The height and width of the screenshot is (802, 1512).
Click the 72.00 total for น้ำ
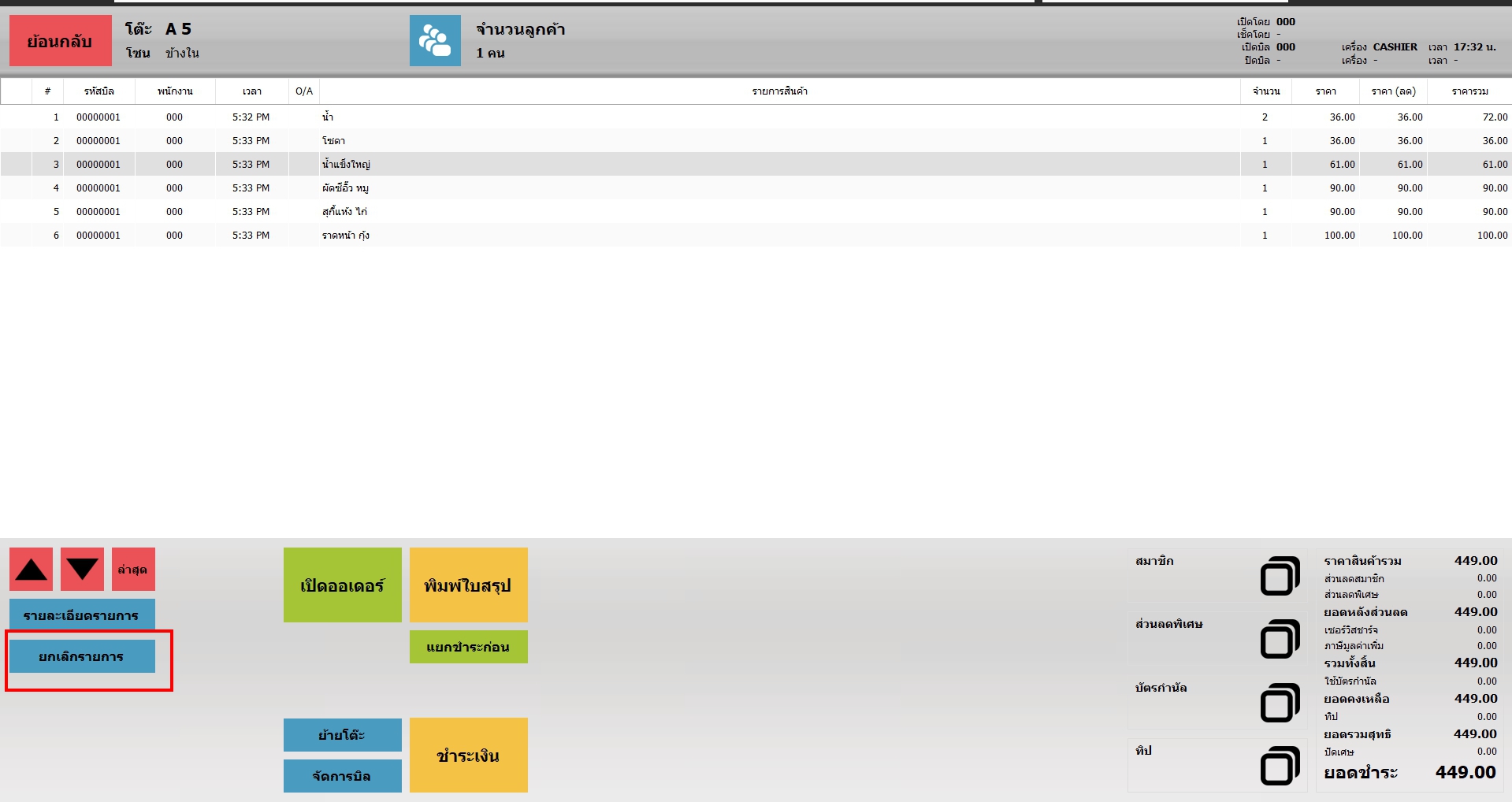(1495, 117)
